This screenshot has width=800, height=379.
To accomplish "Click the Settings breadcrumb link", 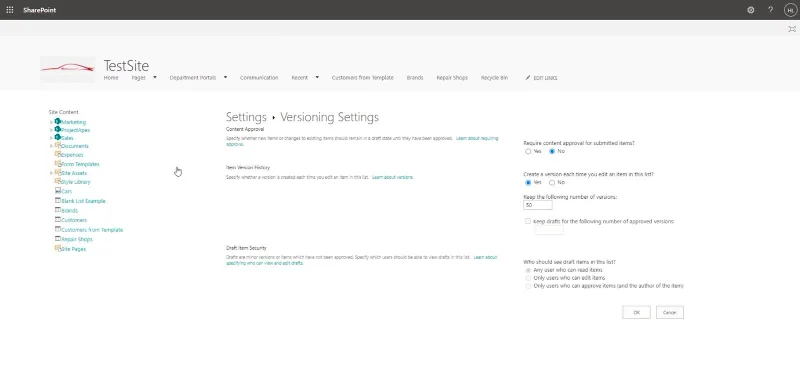I will [x=246, y=117].
